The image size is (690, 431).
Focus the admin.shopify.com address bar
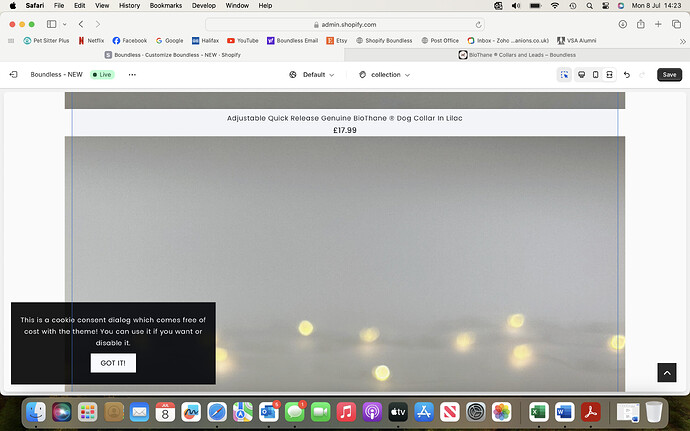345,25
